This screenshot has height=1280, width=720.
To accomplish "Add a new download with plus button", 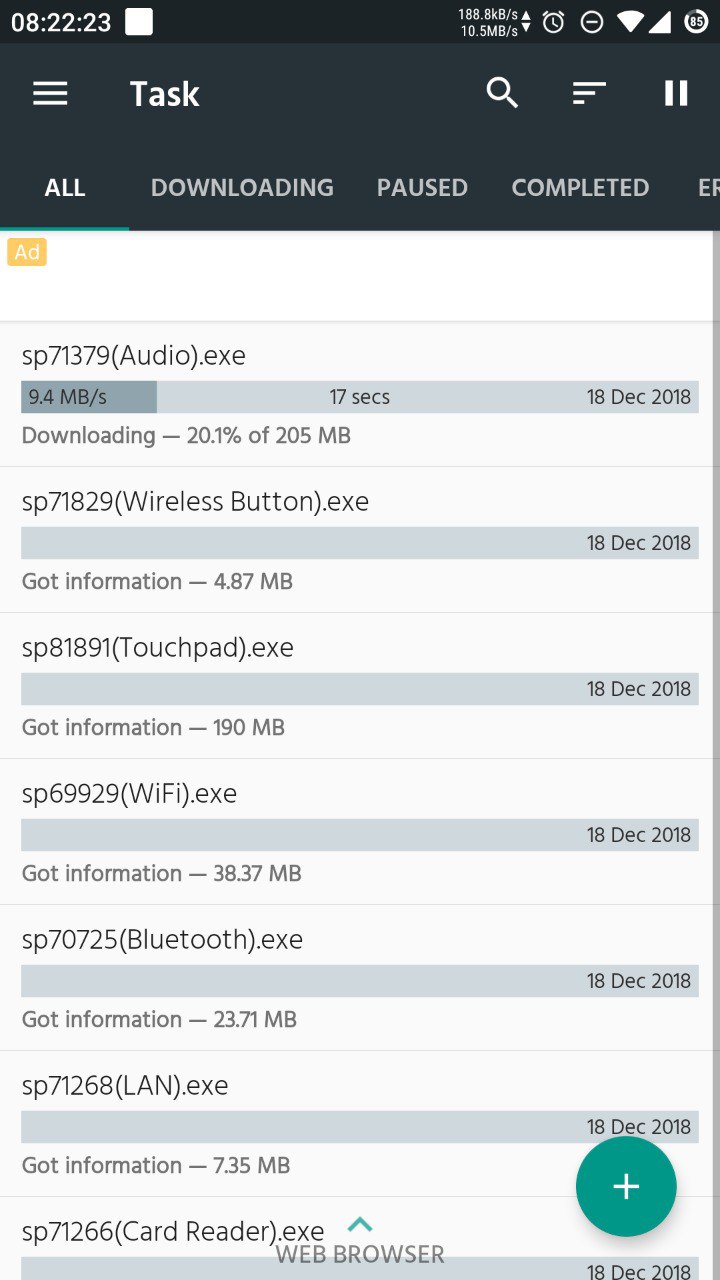I will point(626,1186).
